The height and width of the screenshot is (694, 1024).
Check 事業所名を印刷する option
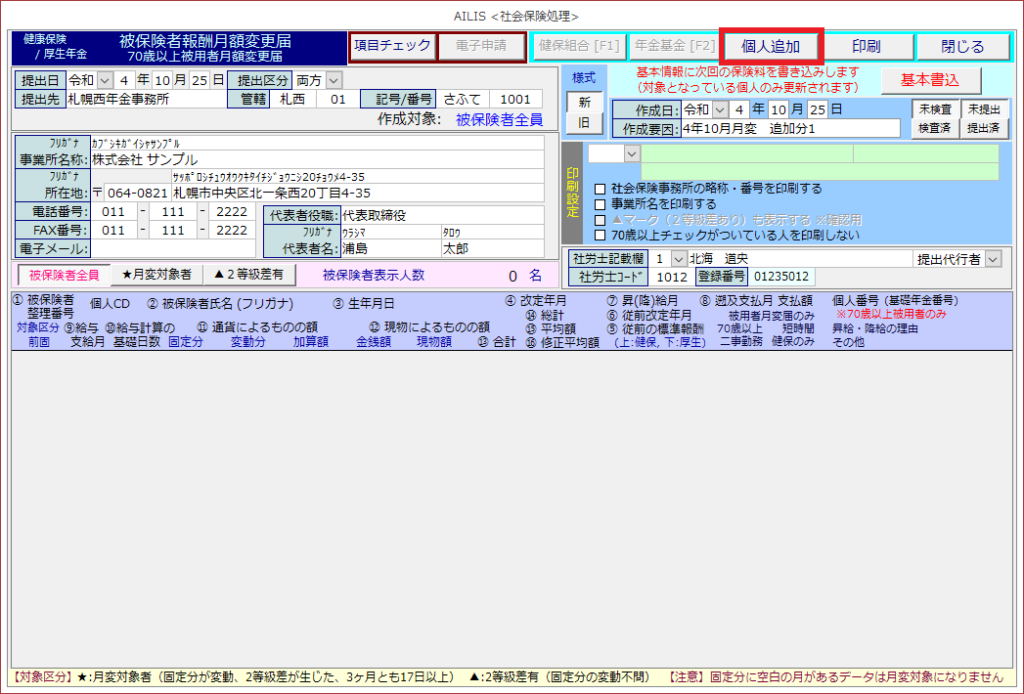coord(600,204)
